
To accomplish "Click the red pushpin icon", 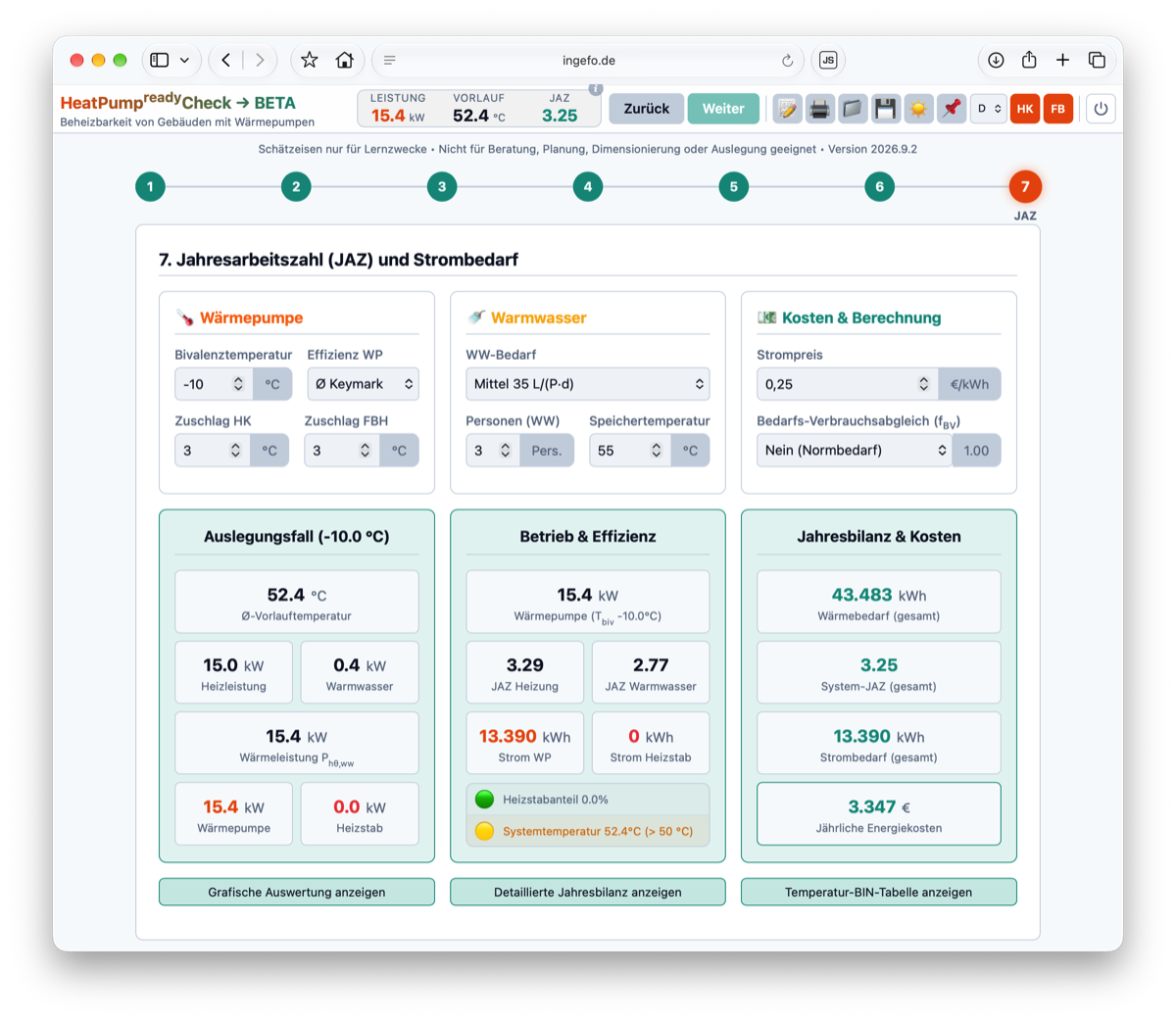I will point(951,109).
